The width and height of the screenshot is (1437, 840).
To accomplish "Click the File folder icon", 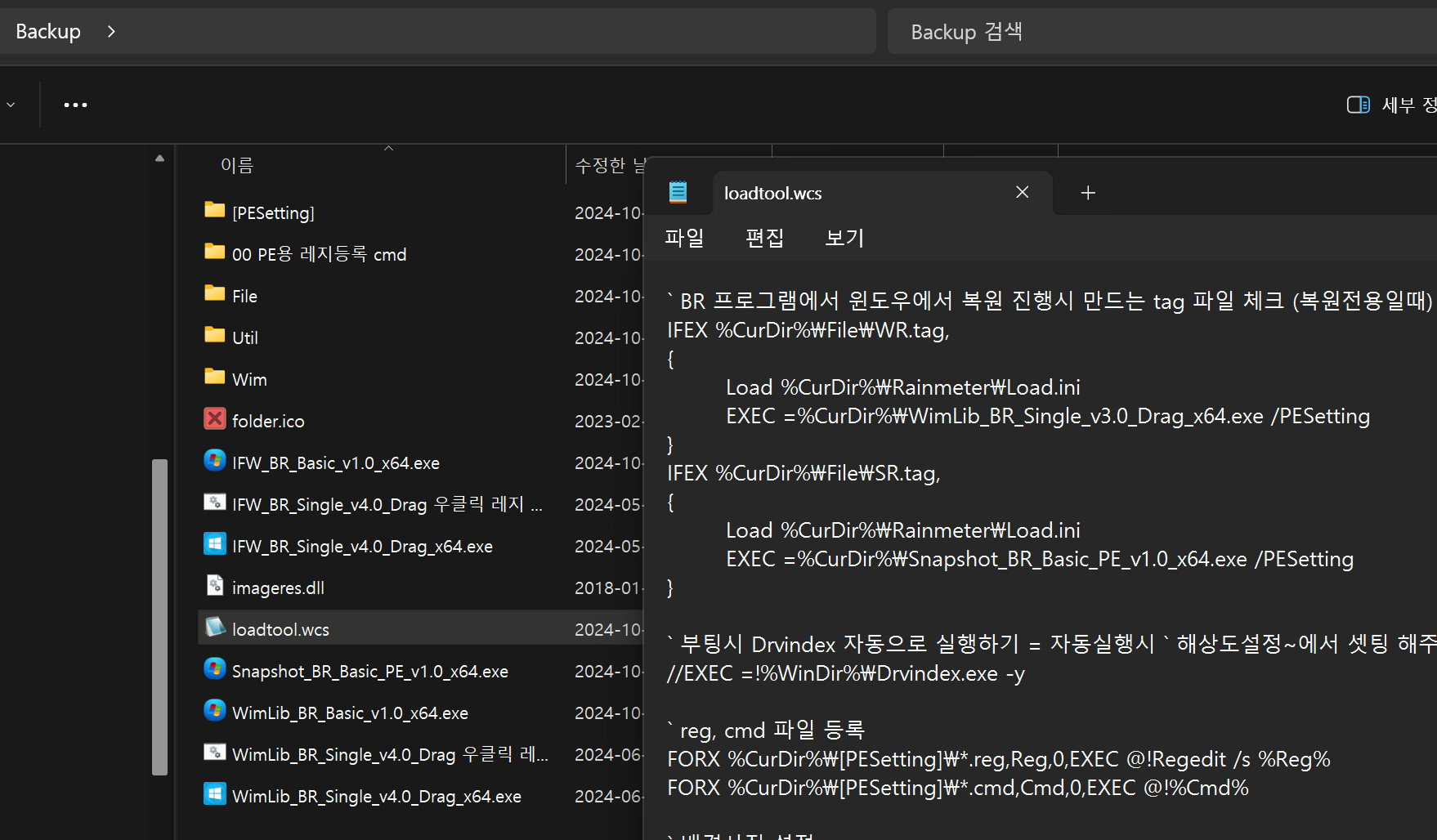I will coord(214,294).
